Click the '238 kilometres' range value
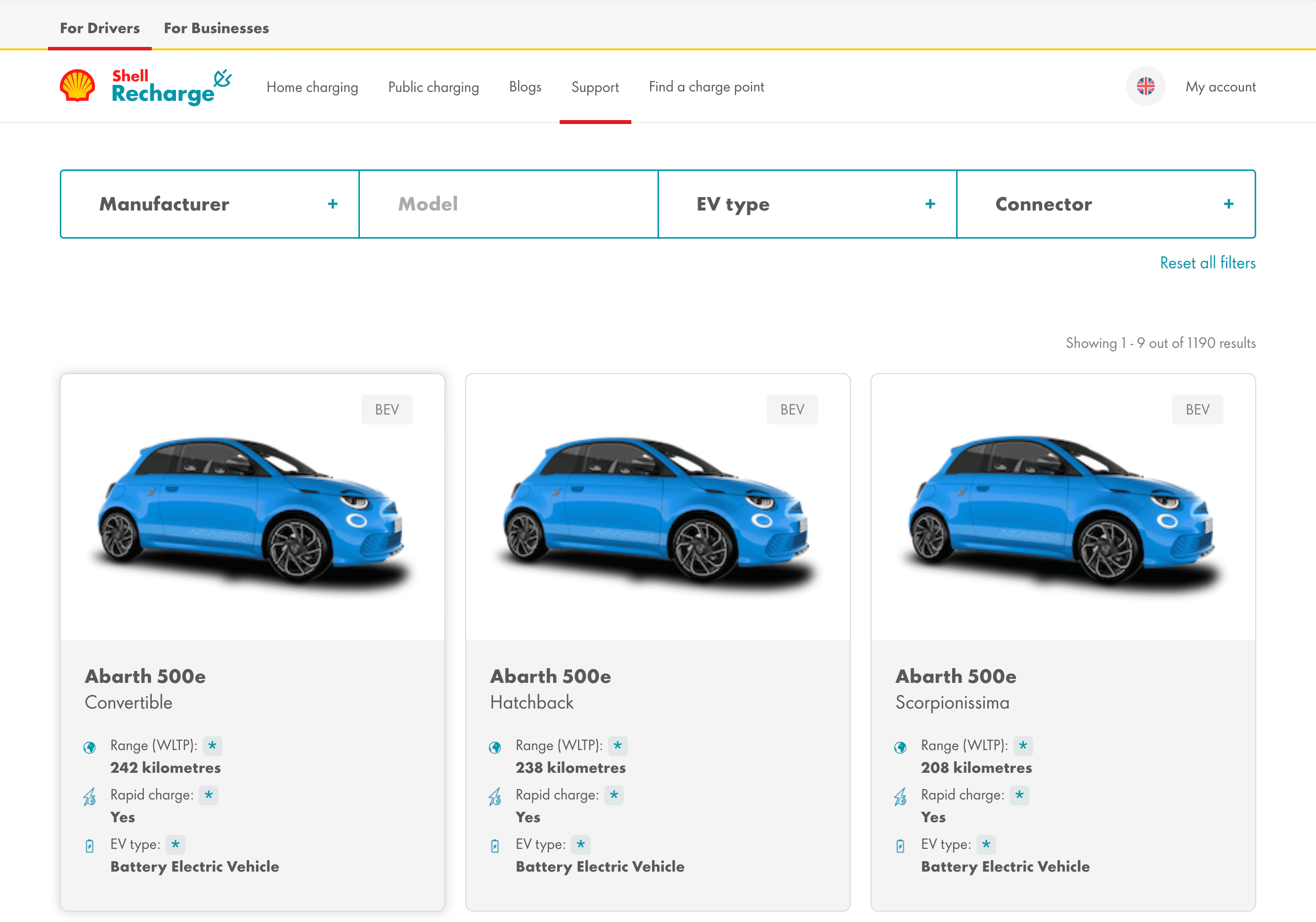Viewport: 1316px width, 922px height. [x=570, y=768]
